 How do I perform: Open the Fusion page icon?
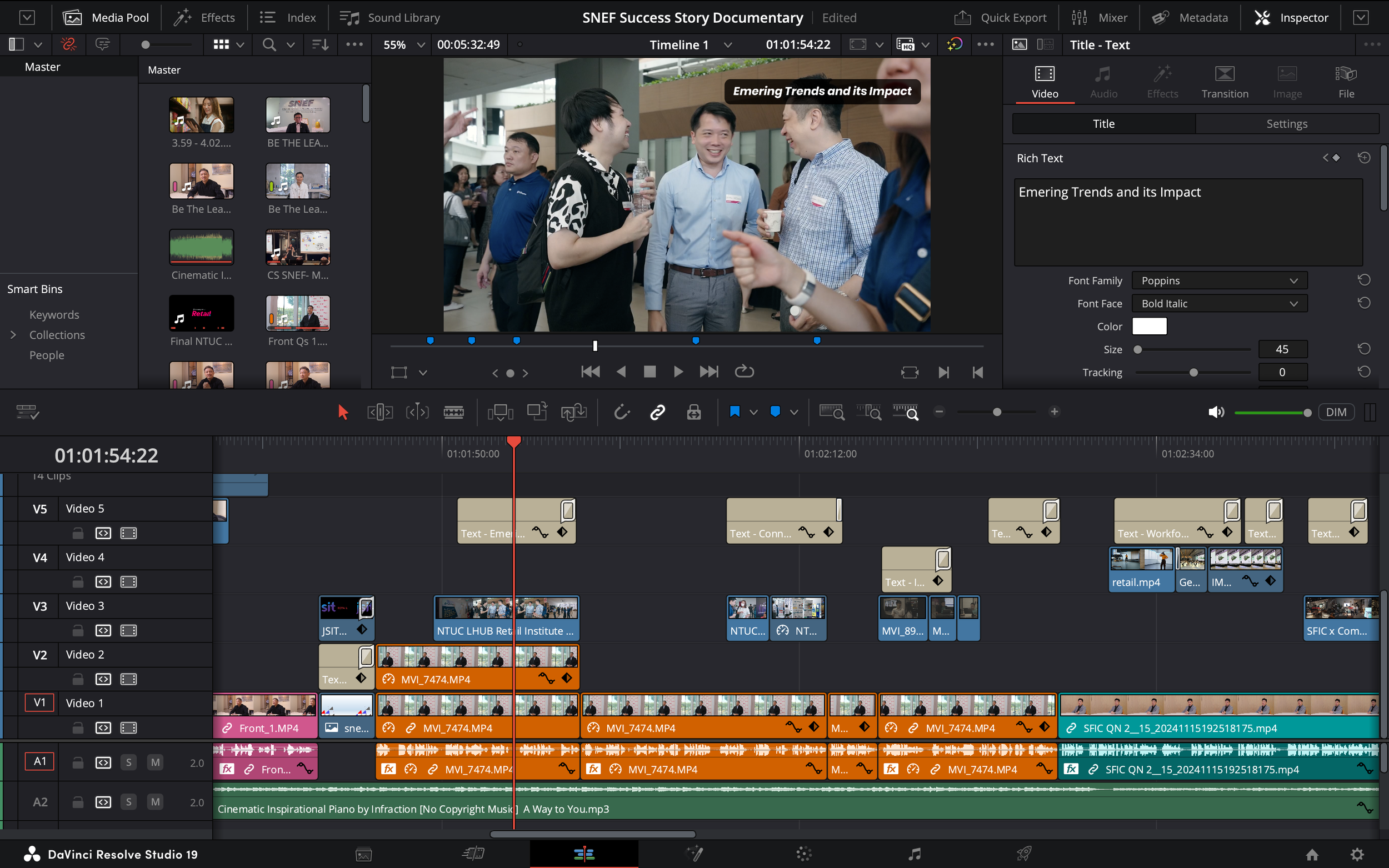point(694,854)
